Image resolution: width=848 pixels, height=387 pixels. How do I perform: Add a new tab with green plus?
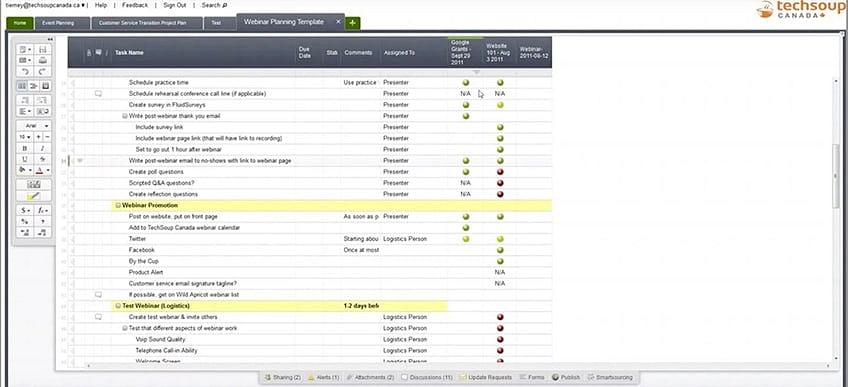353,23
